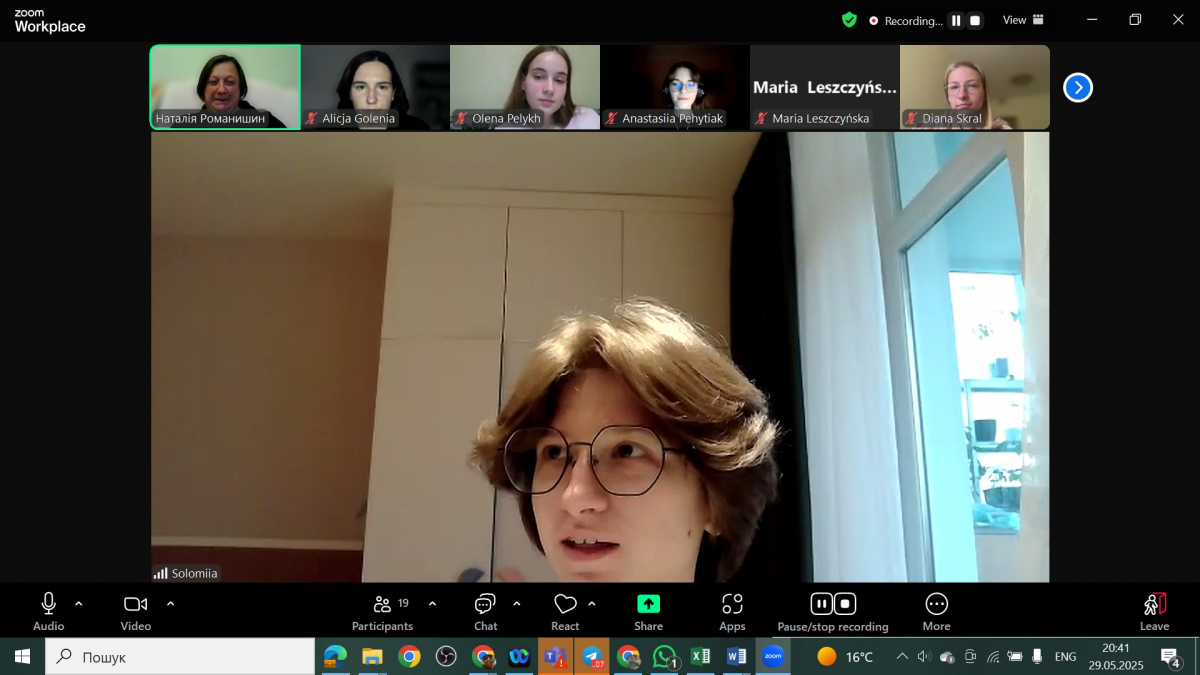Click the React heart icon
The image size is (1200, 675).
tap(565, 604)
